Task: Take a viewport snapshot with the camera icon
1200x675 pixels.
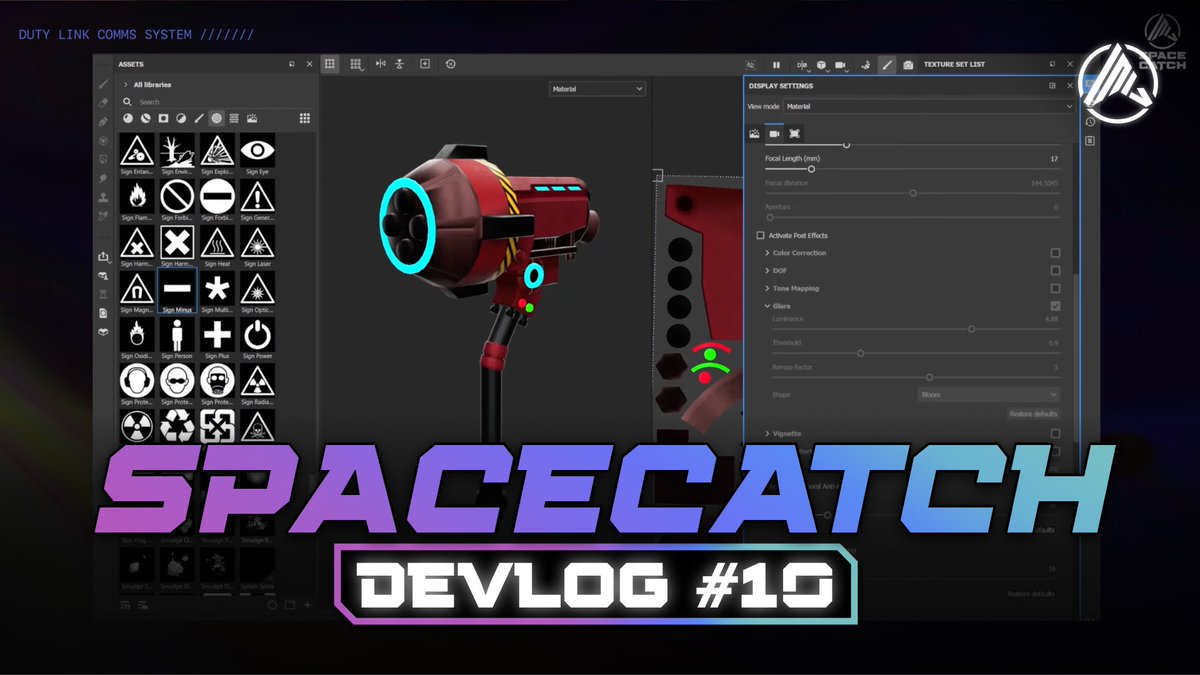Action: [907, 64]
